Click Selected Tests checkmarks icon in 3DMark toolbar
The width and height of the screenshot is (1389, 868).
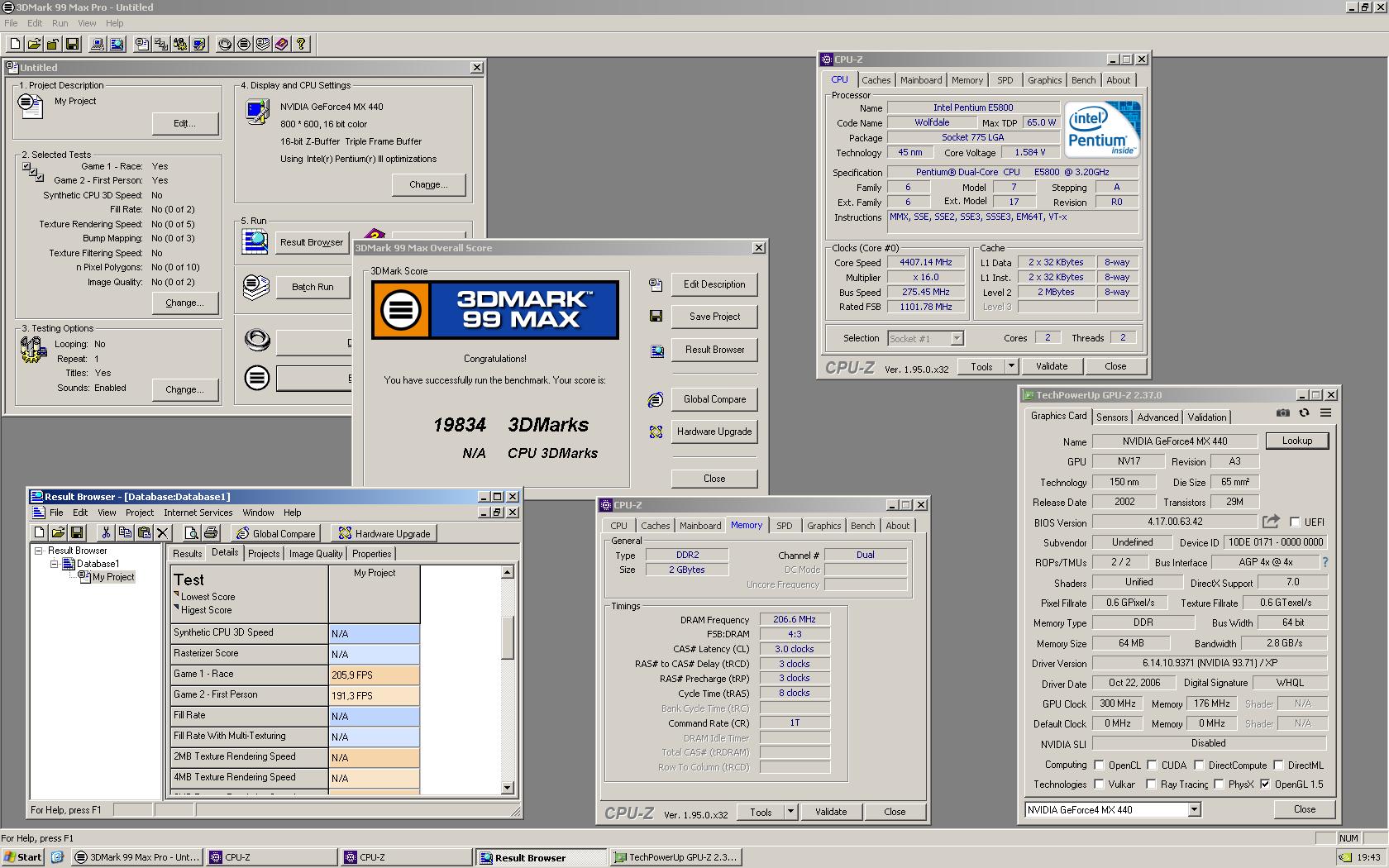point(161,44)
